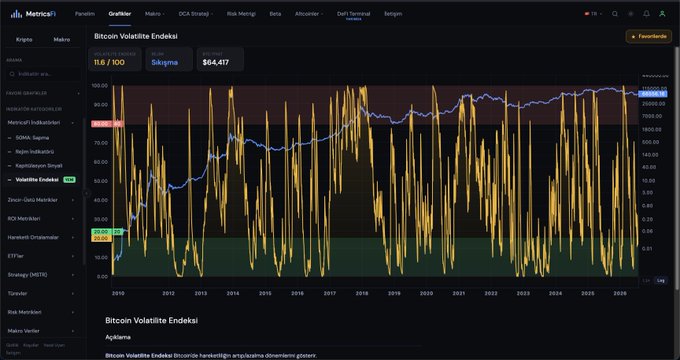This screenshot has width=680, height=360.
Task: Expand Zincir-Üstü Metrikler category
Action: click(x=41, y=200)
